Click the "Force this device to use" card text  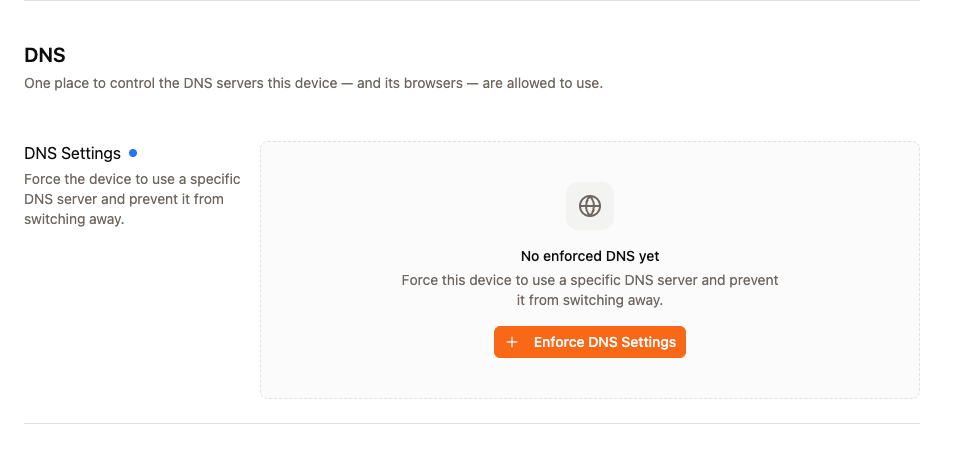[590, 290]
